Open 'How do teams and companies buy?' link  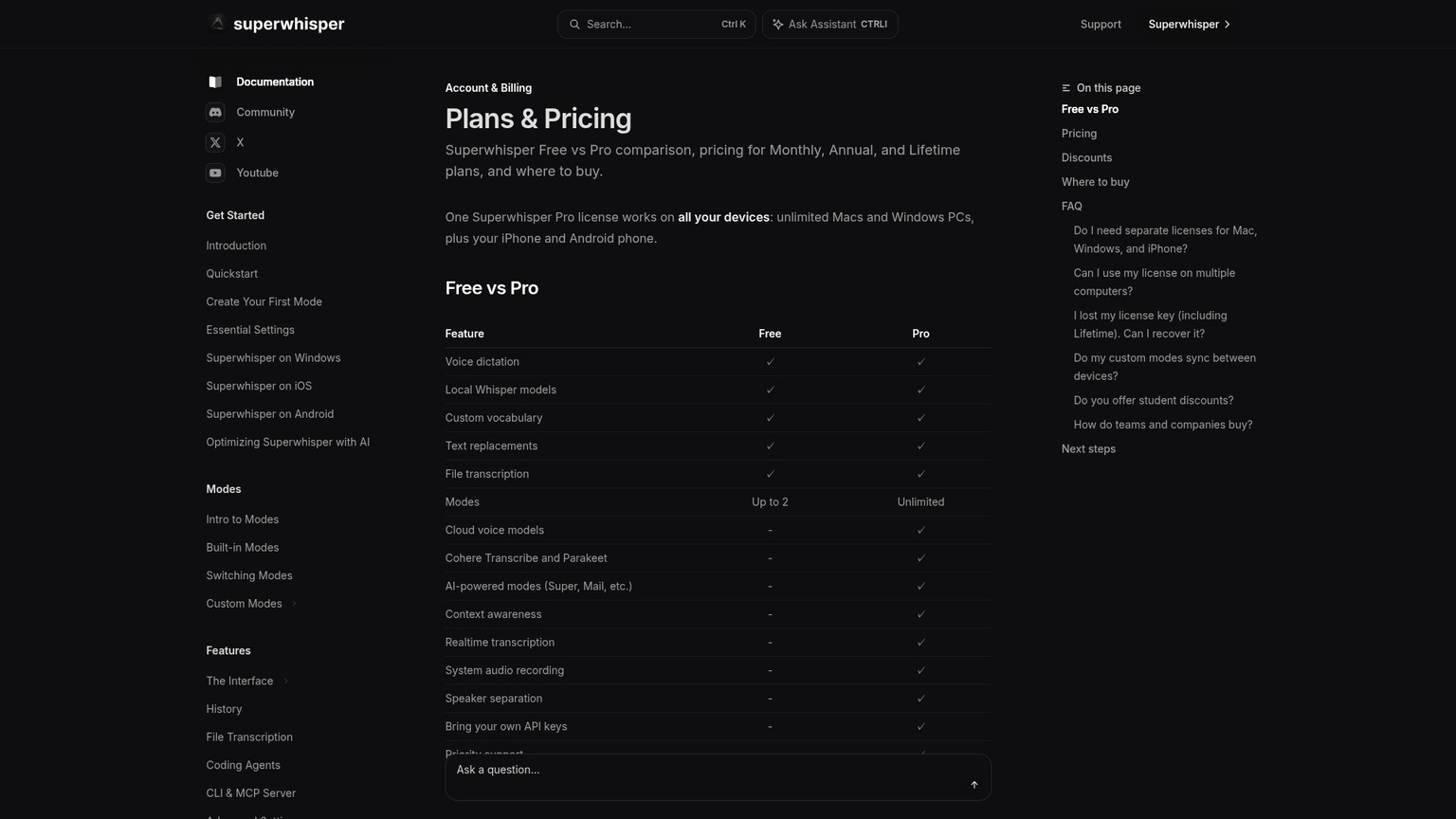point(1162,425)
